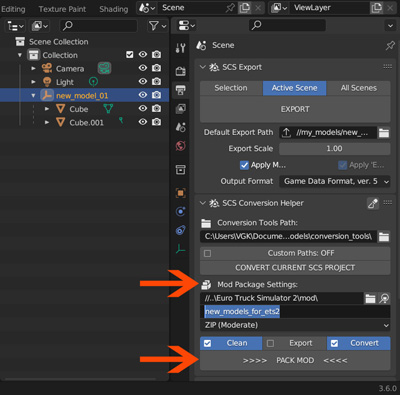Open the properties editor type dropdown
This screenshot has width=400, height=395.
tap(186, 25)
